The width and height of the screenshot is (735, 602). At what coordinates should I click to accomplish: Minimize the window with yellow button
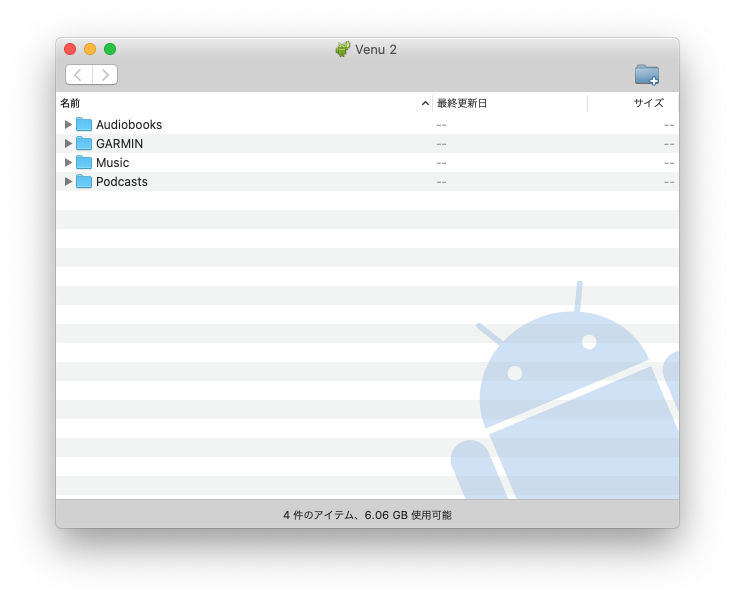[x=90, y=49]
